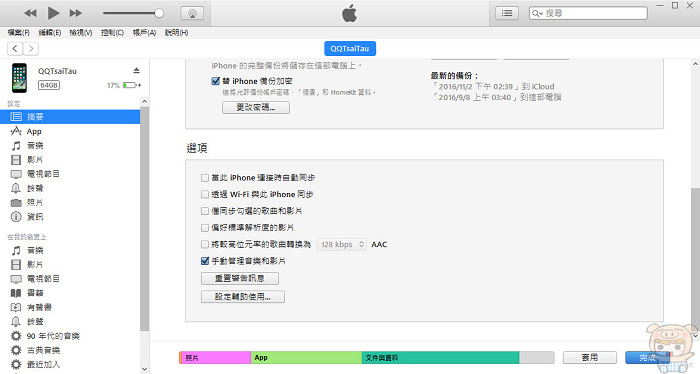Open the 說明(H) menu
This screenshot has width=700, height=374.
(x=176, y=33)
